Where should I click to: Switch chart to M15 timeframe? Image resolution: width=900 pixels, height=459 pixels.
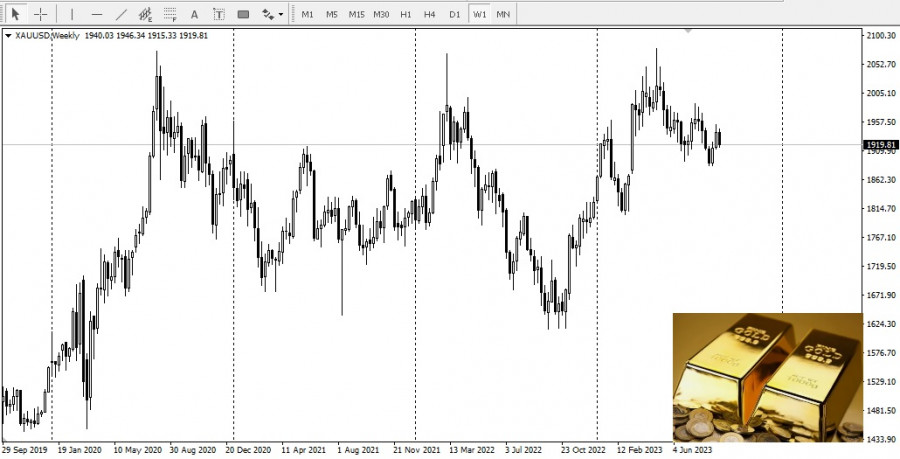[356, 14]
